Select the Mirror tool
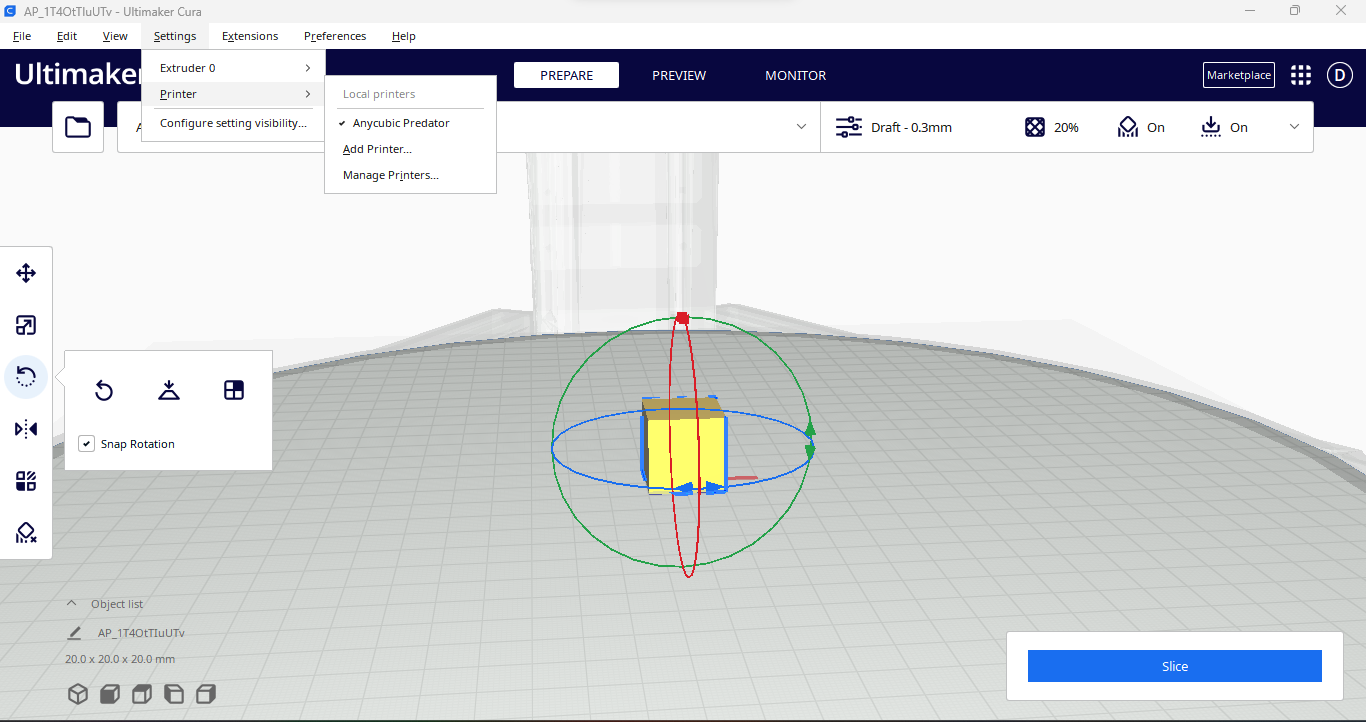This screenshot has width=1366, height=722. click(x=26, y=429)
